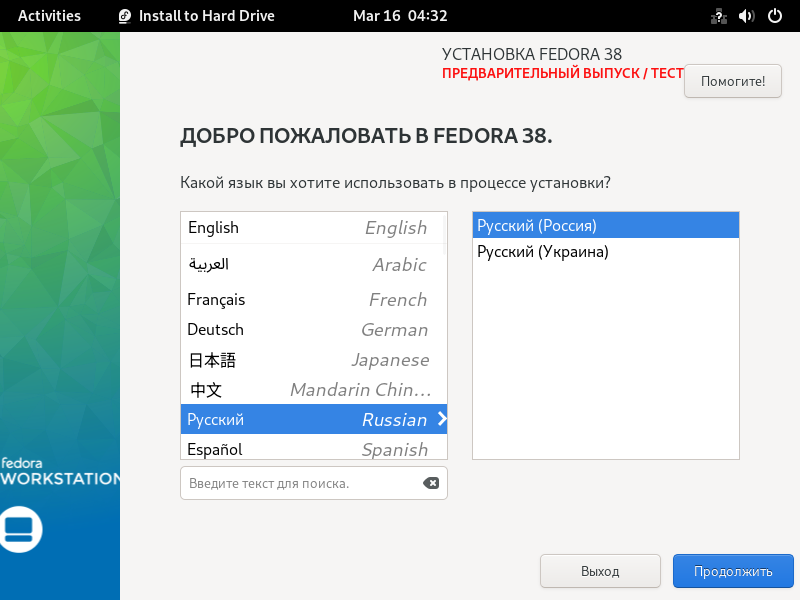Select Español in the language list

[x=313, y=447]
